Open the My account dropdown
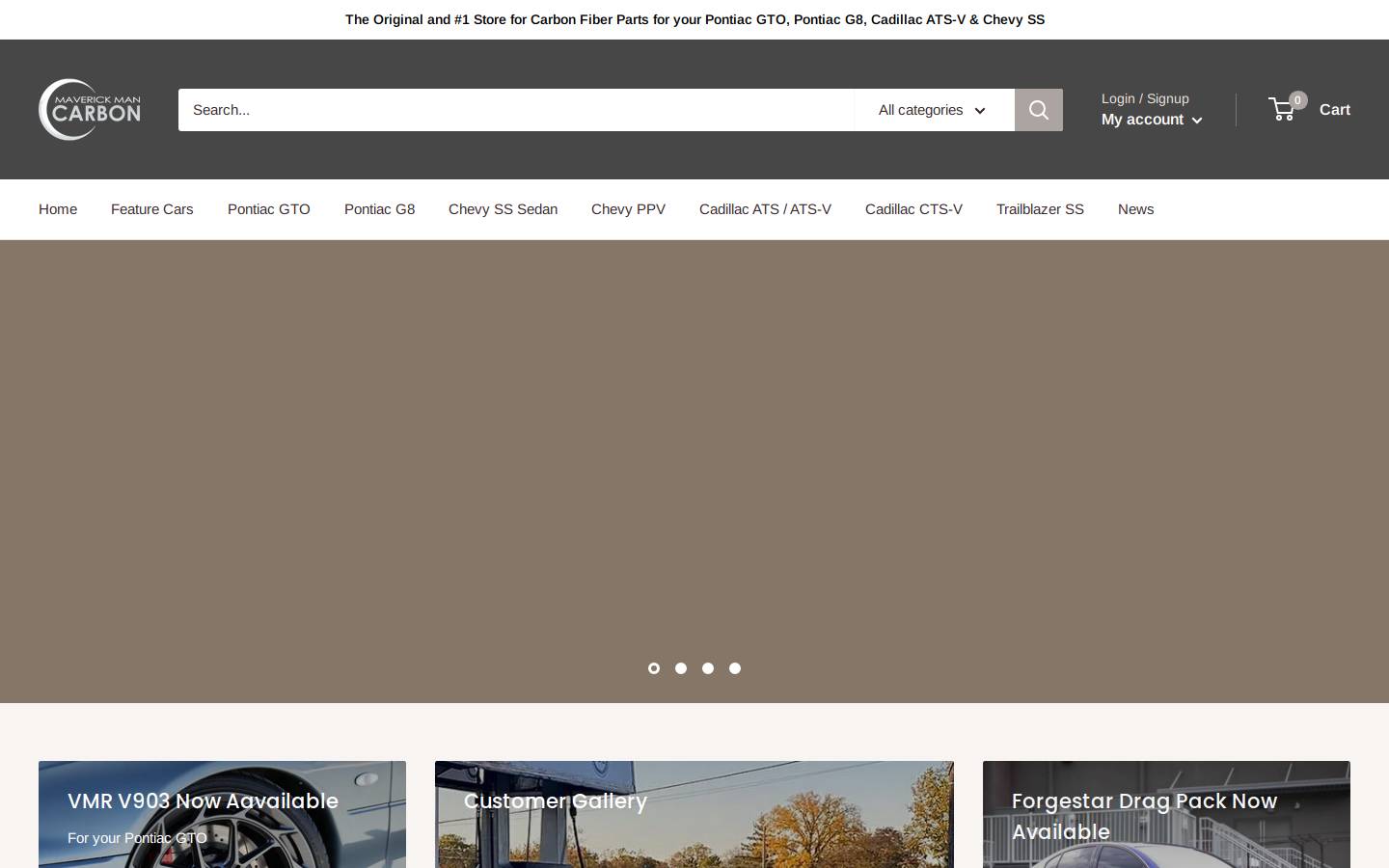Viewport: 1389px width, 868px height. [x=1152, y=120]
